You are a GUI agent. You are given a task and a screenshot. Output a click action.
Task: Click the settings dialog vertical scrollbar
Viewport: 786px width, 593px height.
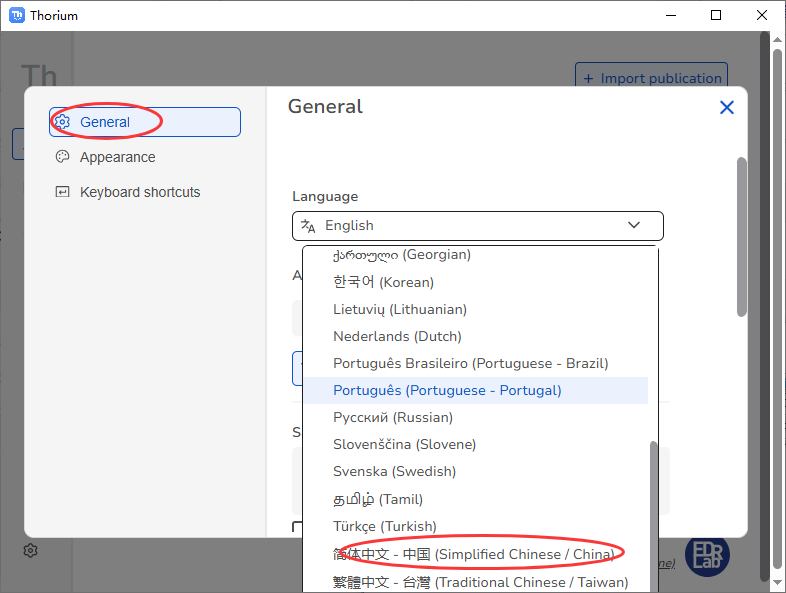coord(741,237)
